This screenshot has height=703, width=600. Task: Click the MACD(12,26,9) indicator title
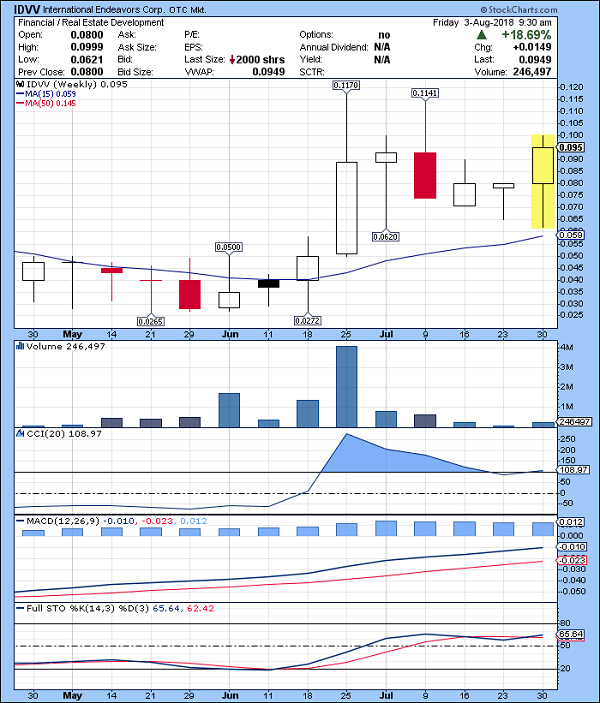click(x=63, y=521)
